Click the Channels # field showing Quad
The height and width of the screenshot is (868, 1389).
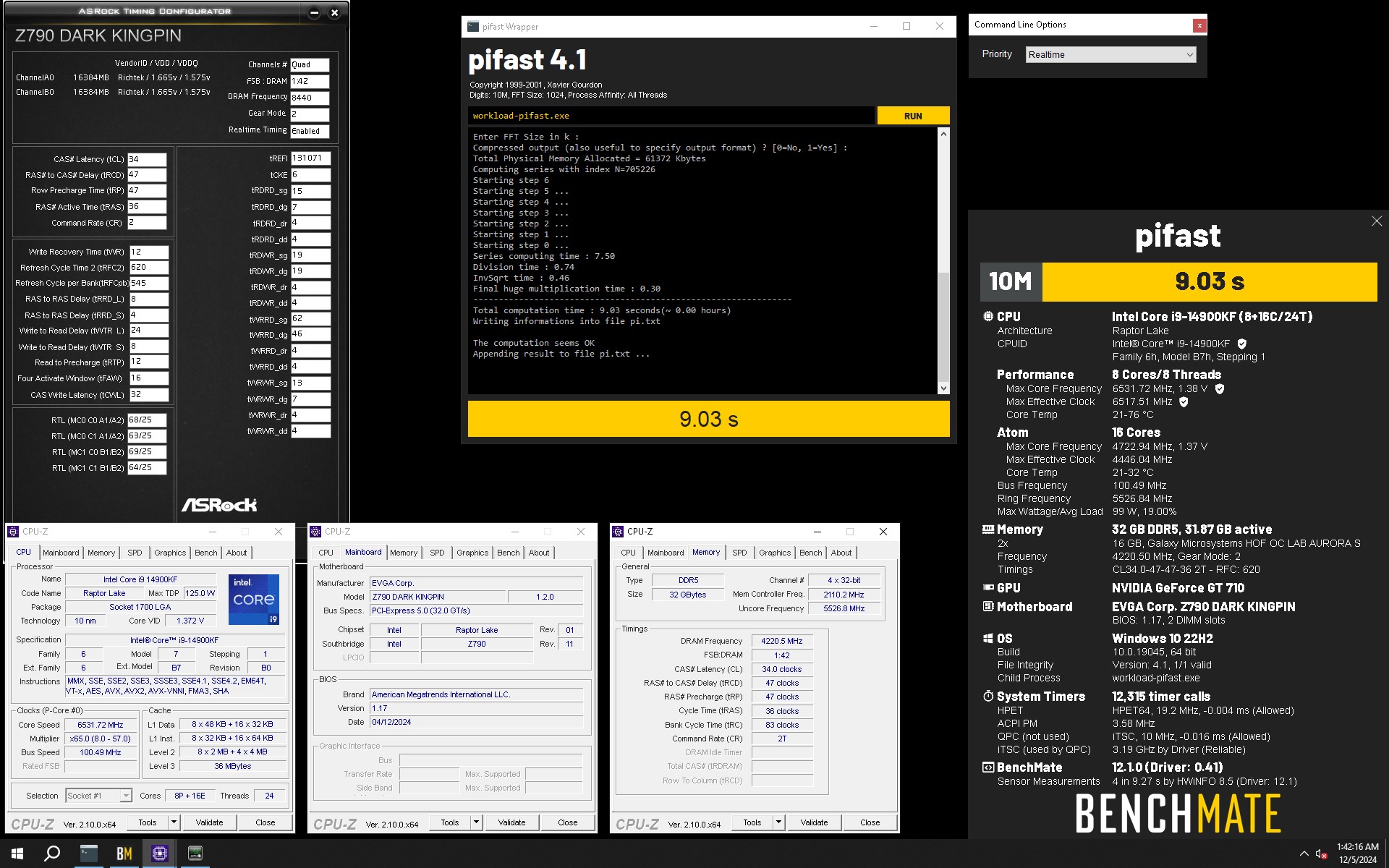tap(310, 64)
